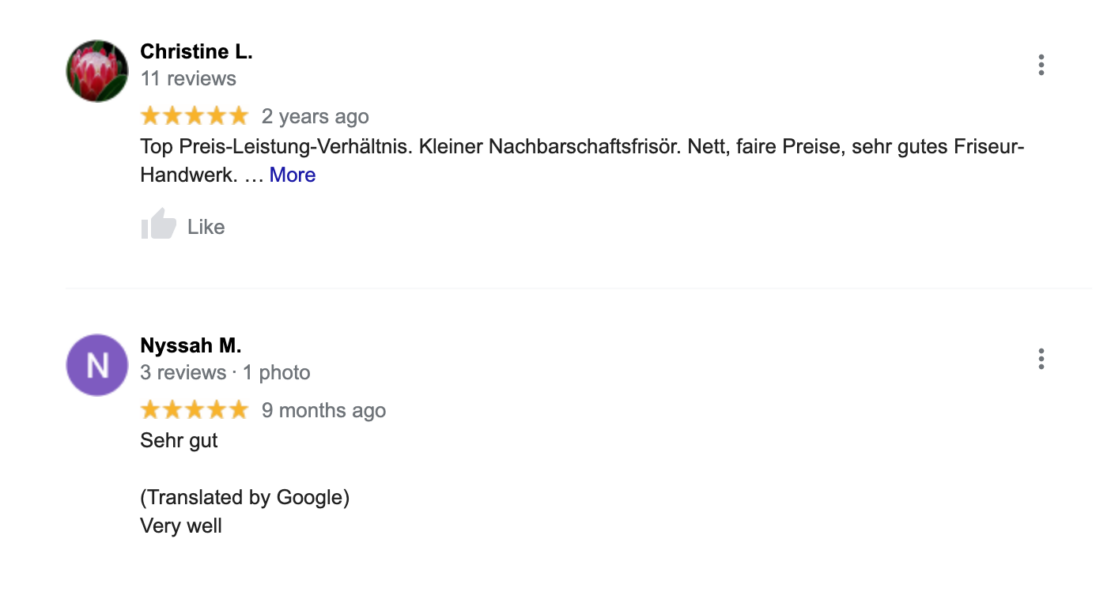
Task: Click the review text starting "Top Preis-Leistung-Verhältnis"
Action: coord(582,161)
